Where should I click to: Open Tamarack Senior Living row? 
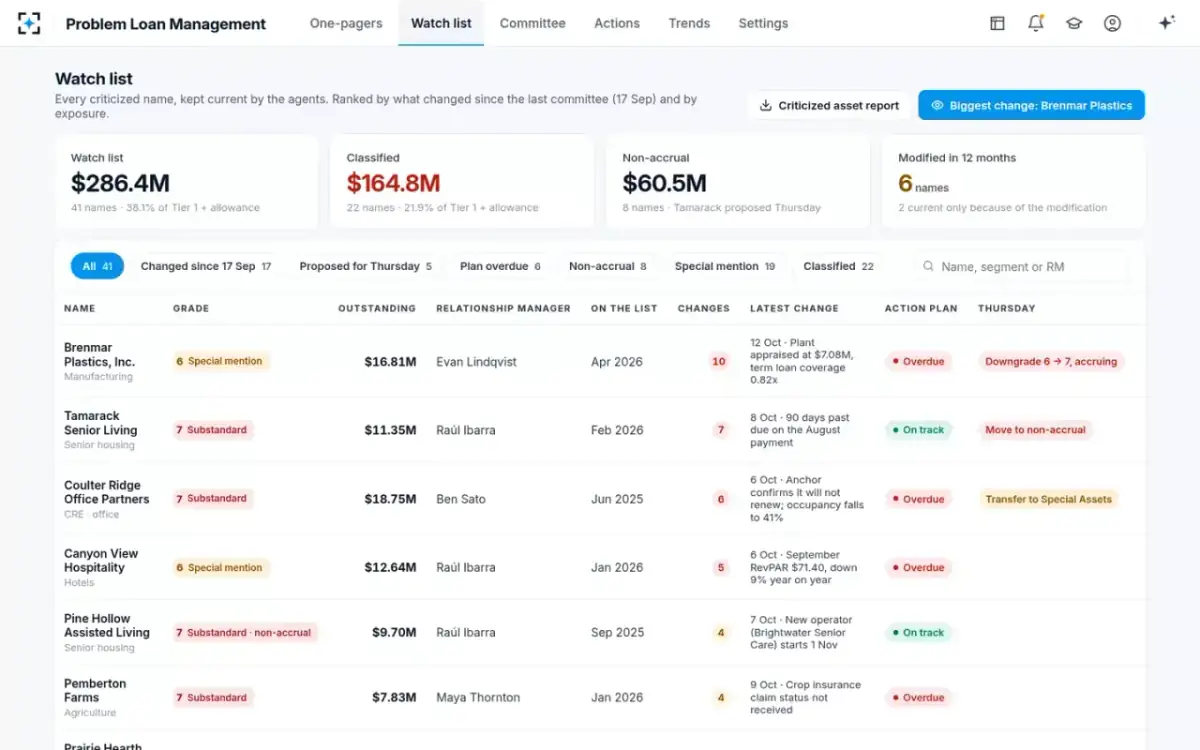coord(600,430)
